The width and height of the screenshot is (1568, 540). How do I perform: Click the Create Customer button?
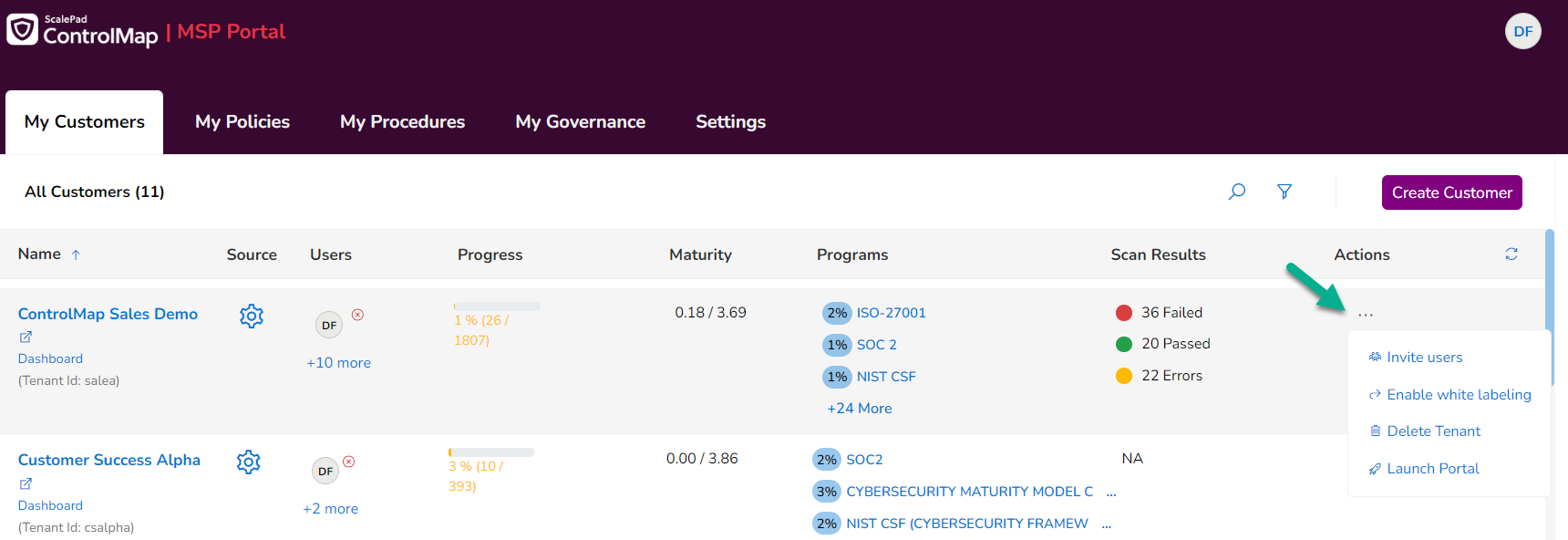pyautogui.click(x=1451, y=192)
